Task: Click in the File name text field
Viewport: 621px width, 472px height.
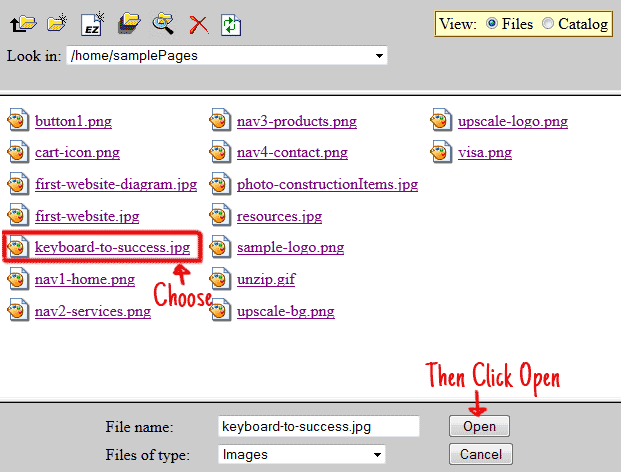Action: click(x=318, y=426)
